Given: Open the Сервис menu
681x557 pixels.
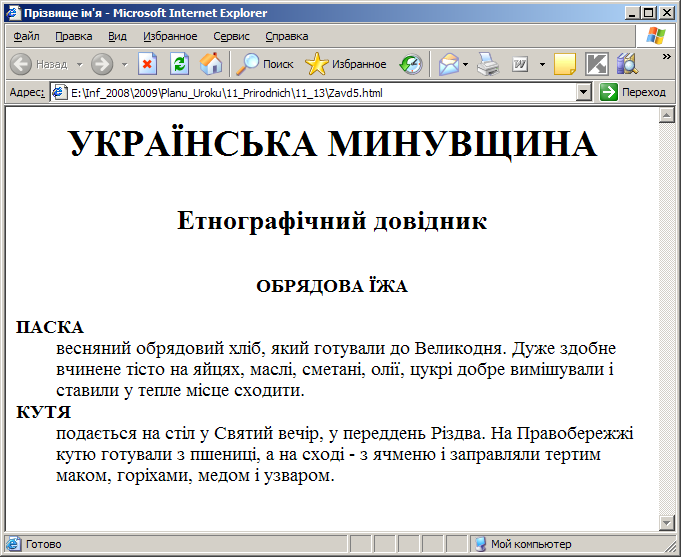Looking at the screenshot, I should 231,36.
